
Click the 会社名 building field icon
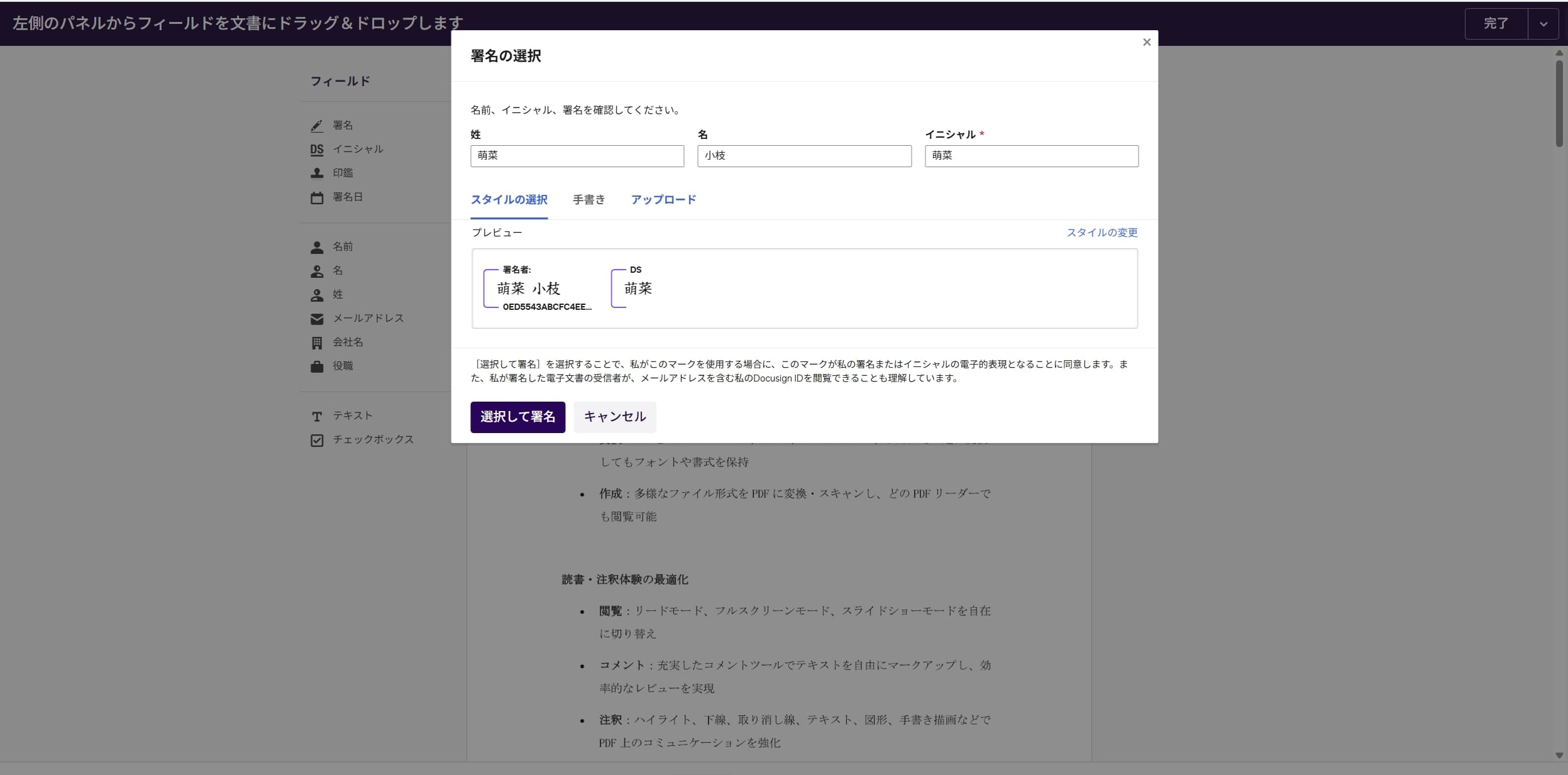click(317, 342)
